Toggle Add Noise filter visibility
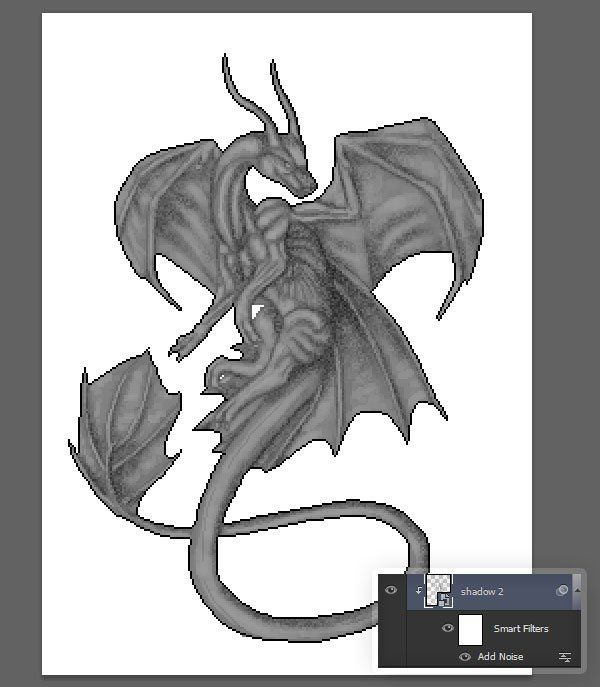 click(465, 656)
